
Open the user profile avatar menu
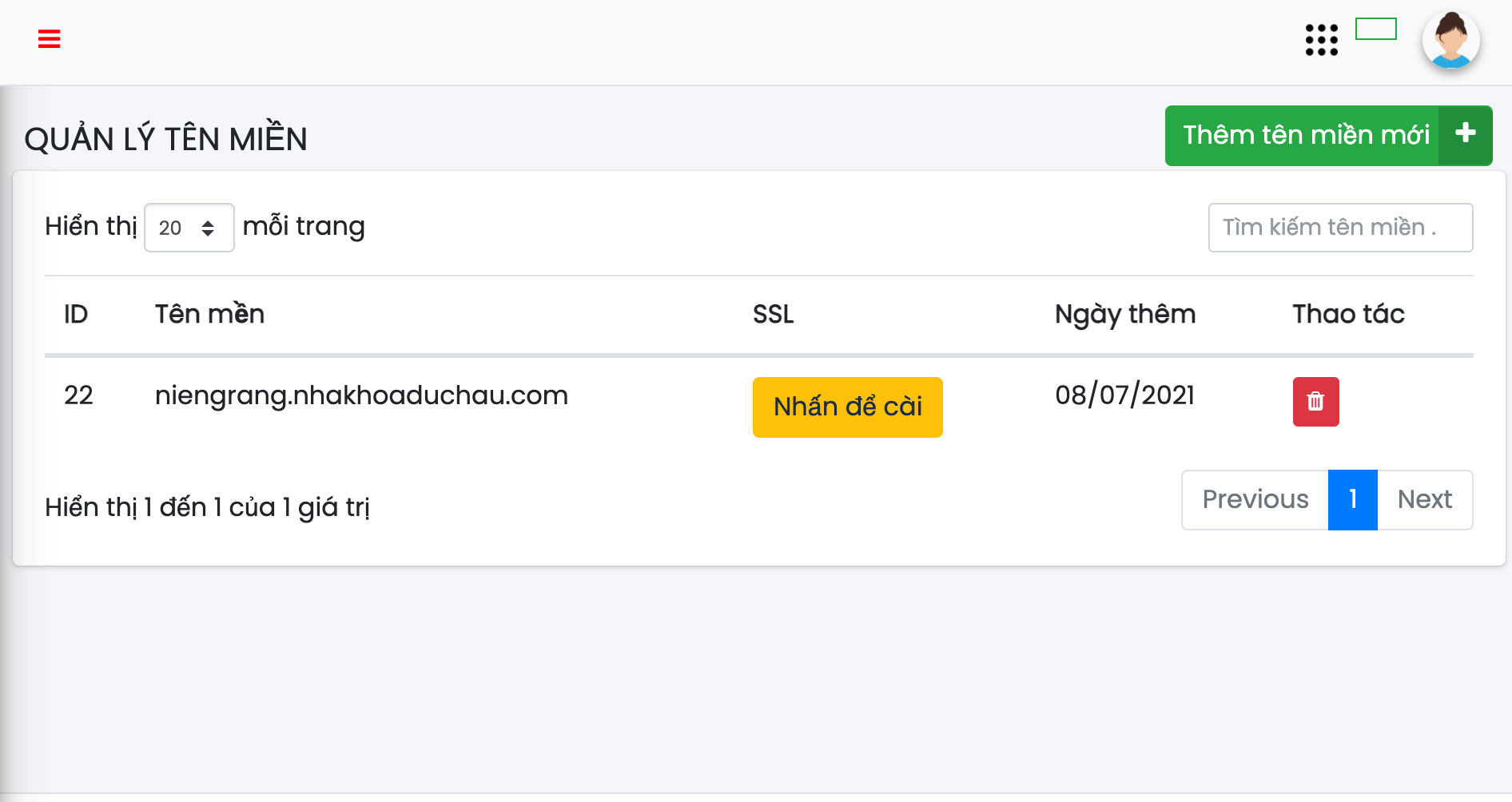(1450, 40)
